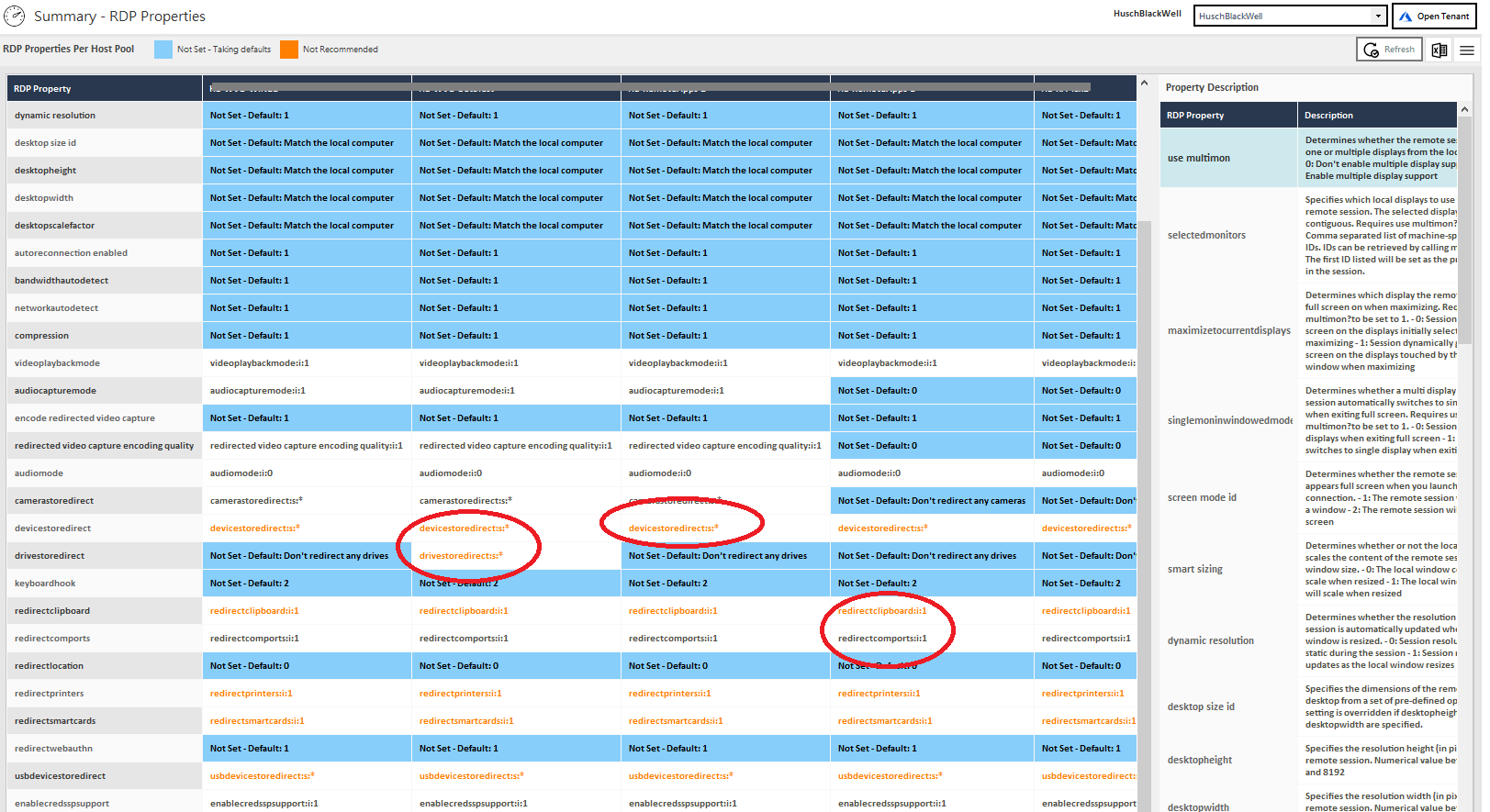
Task: Click the orange Not Recommended legend swatch
Action: (x=289, y=50)
